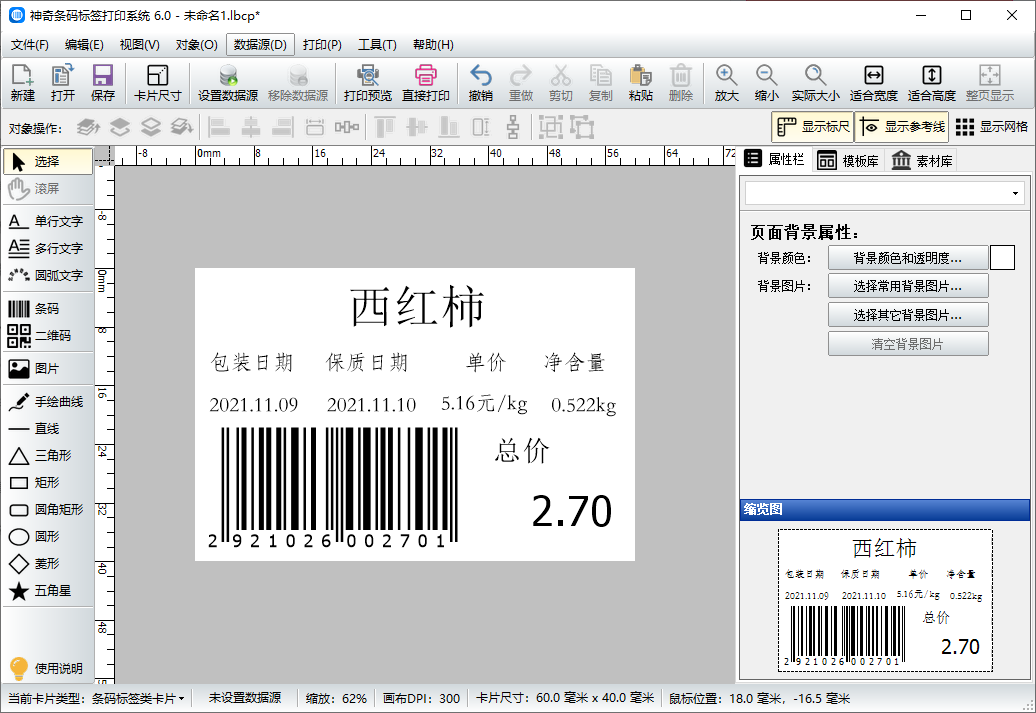Select the 西红柿 title on the label

pyautogui.click(x=416, y=307)
